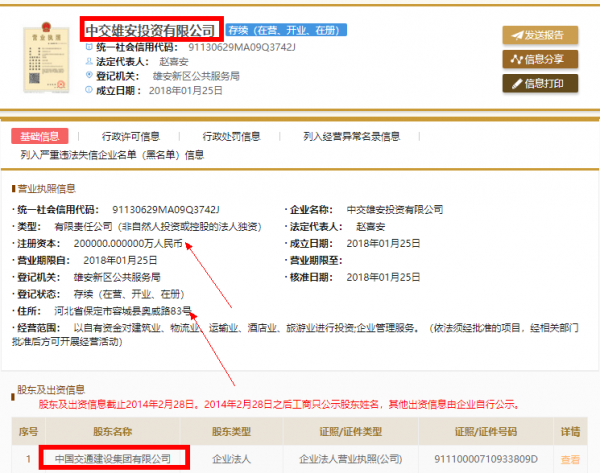This screenshot has height=473, width=600.
Task: Click the pencil icon on 信息打印
Action: pyautogui.click(x=517, y=84)
